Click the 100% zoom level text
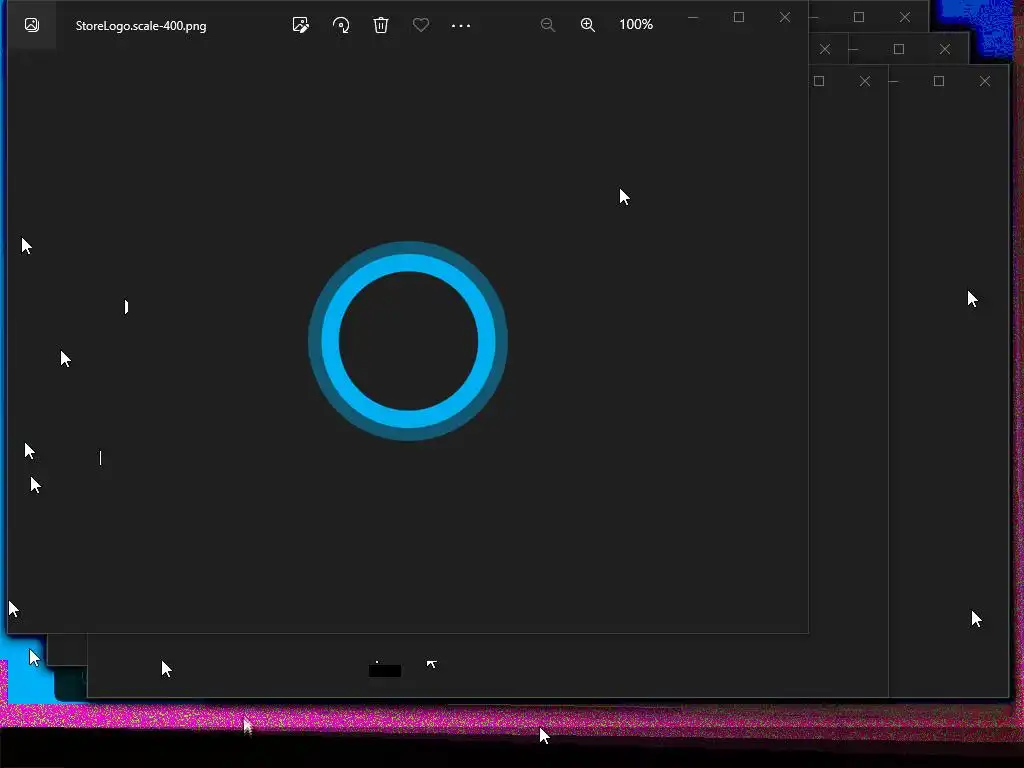 (636, 25)
